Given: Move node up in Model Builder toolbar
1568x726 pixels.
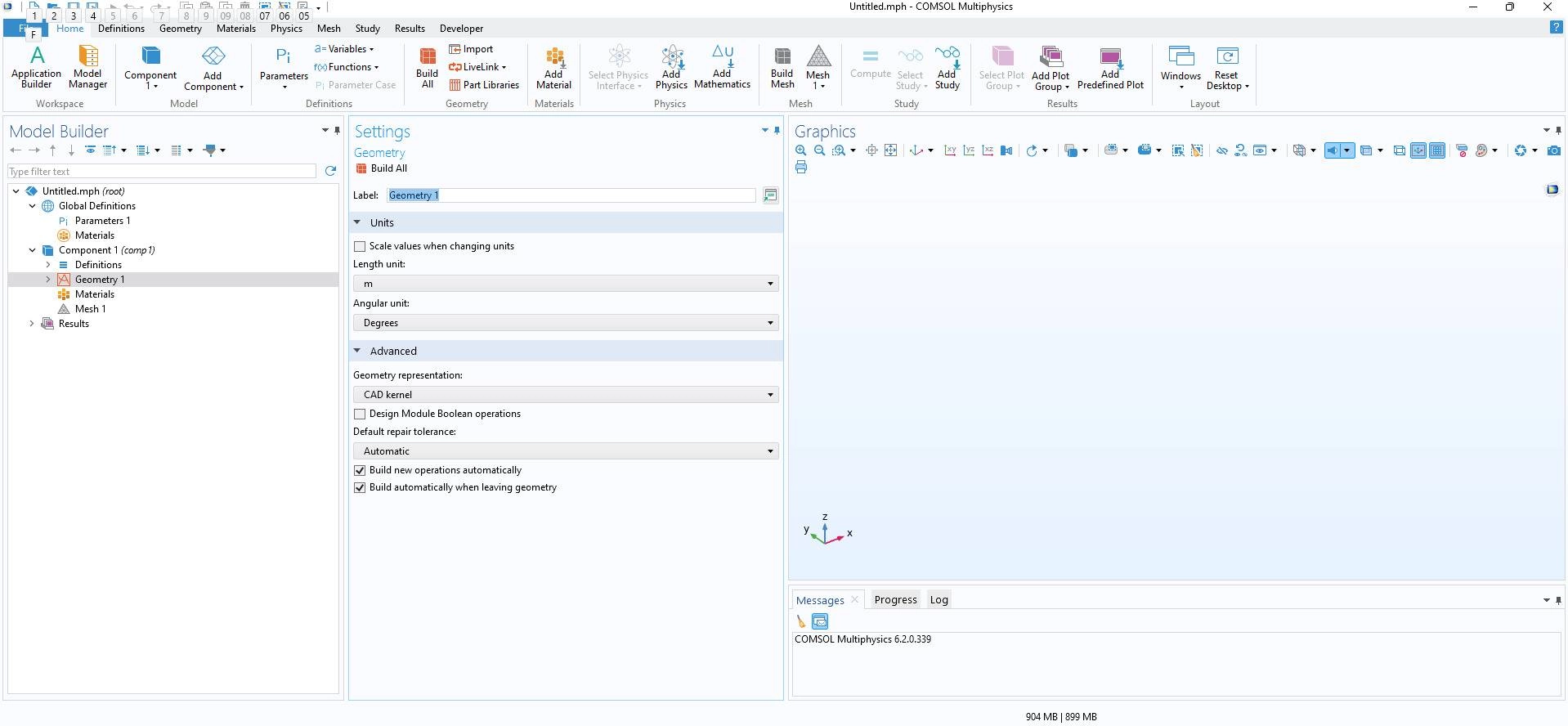Looking at the screenshot, I should [x=53, y=150].
